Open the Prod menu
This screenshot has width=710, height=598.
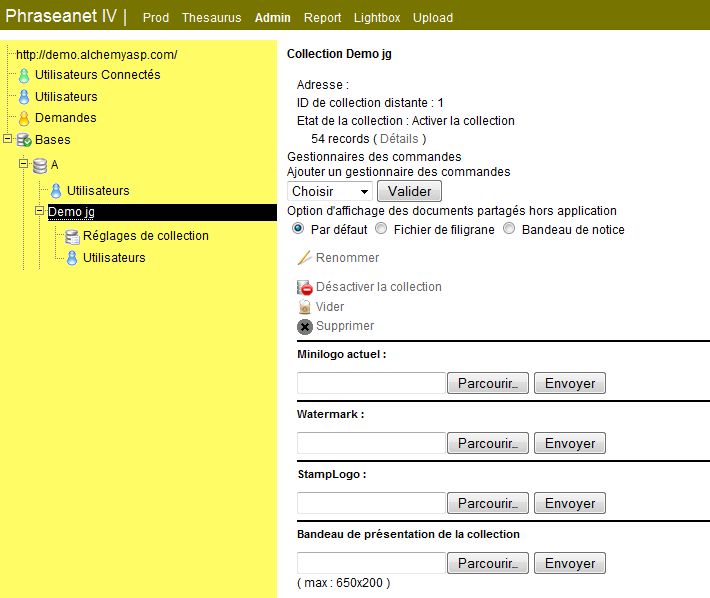coord(156,18)
